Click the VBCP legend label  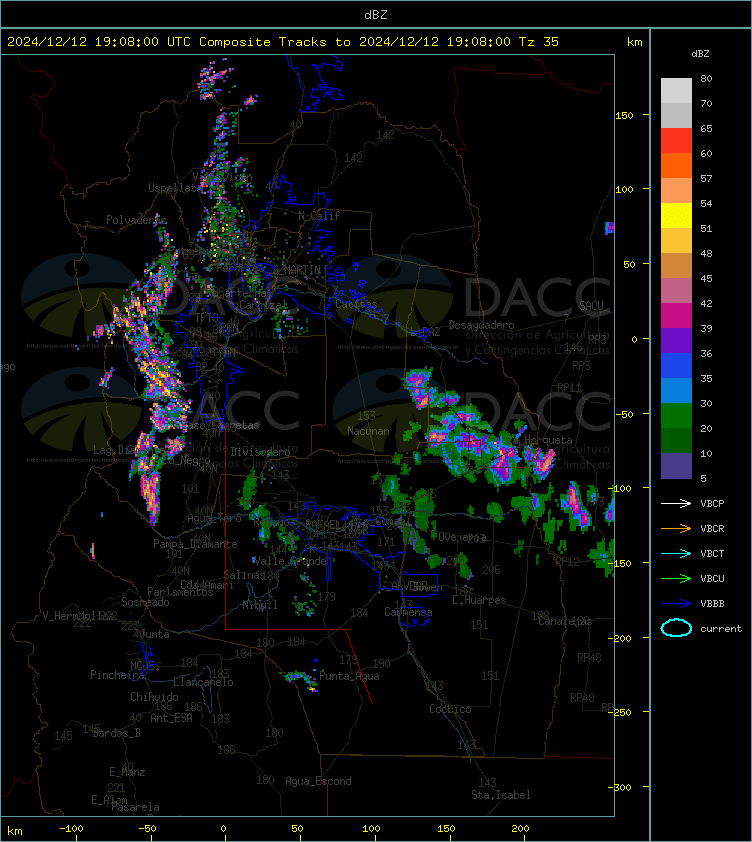[712, 503]
